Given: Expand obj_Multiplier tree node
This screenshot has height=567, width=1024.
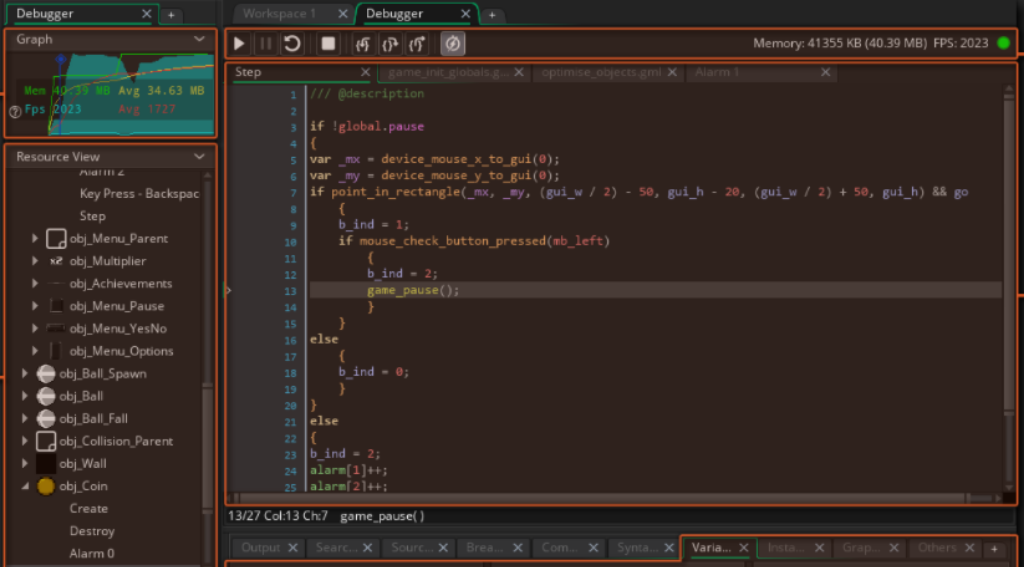Looking at the screenshot, I should pos(35,261).
